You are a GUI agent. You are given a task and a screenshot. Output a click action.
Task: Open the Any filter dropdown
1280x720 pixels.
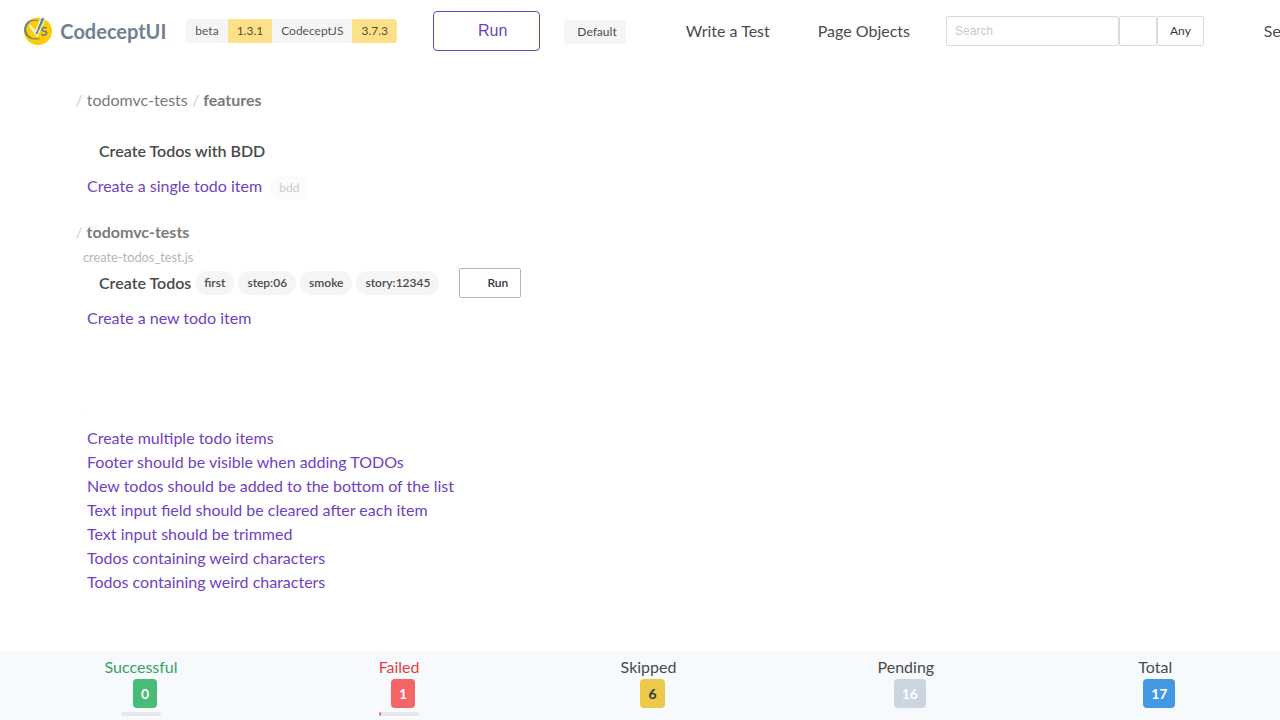pos(1180,31)
